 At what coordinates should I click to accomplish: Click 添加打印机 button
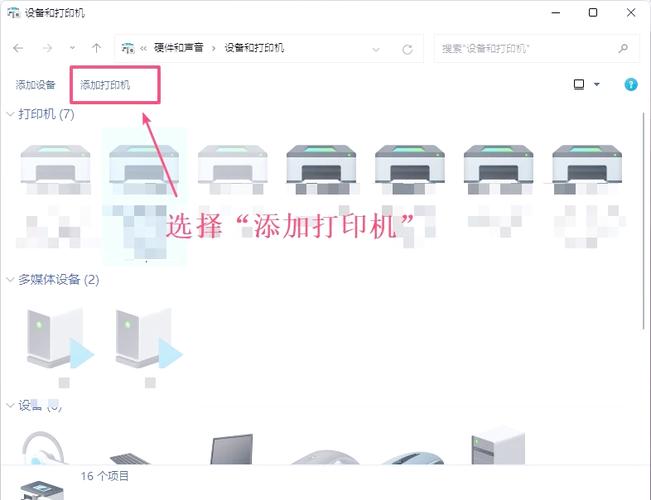coord(105,85)
